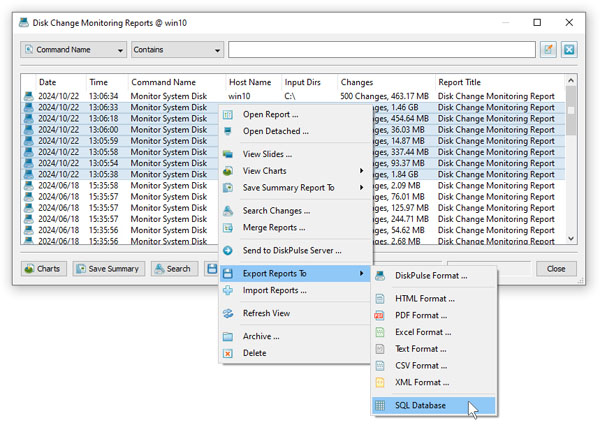Click the report list scroll up arrow
This screenshot has width=600, height=425.
(571, 80)
